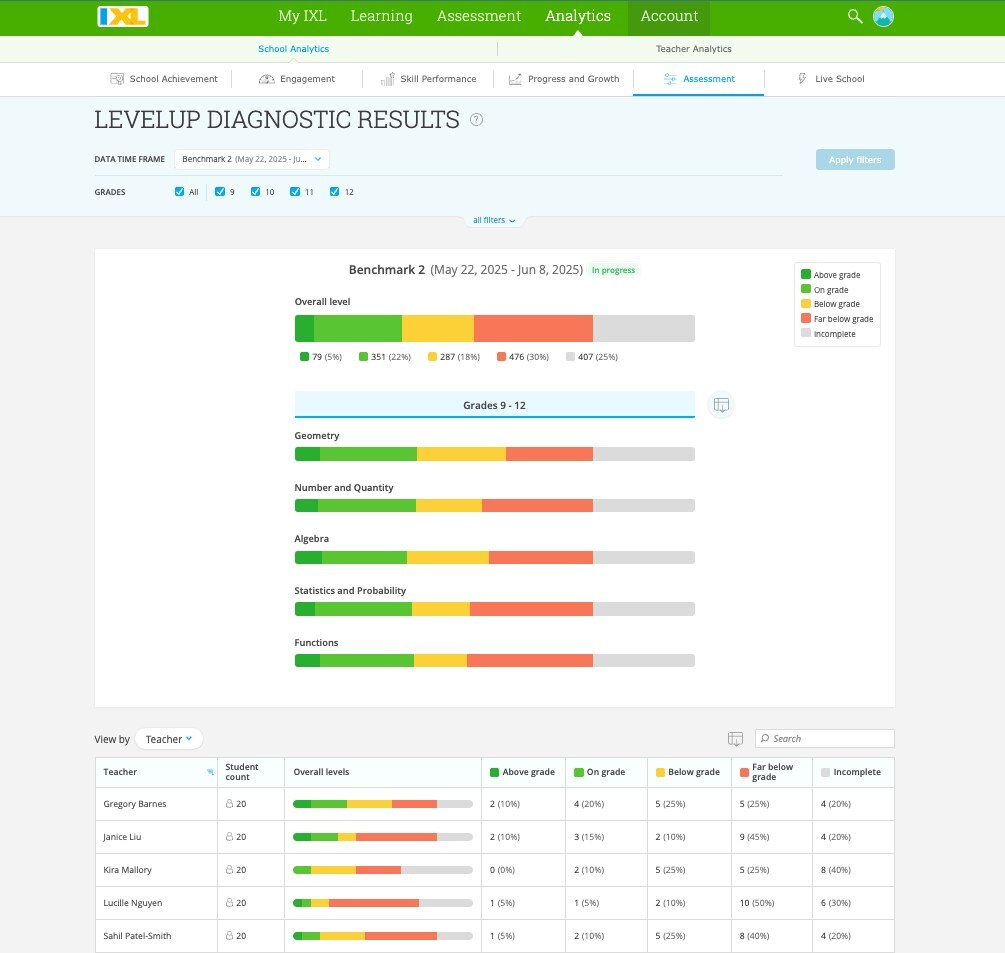This screenshot has width=1005, height=953.
Task: Click the export icon next to Search
Action: 735,739
